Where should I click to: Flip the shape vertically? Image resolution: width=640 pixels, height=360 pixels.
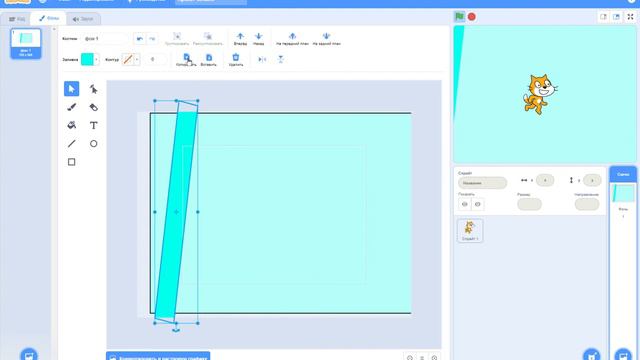[x=280, y=60]
